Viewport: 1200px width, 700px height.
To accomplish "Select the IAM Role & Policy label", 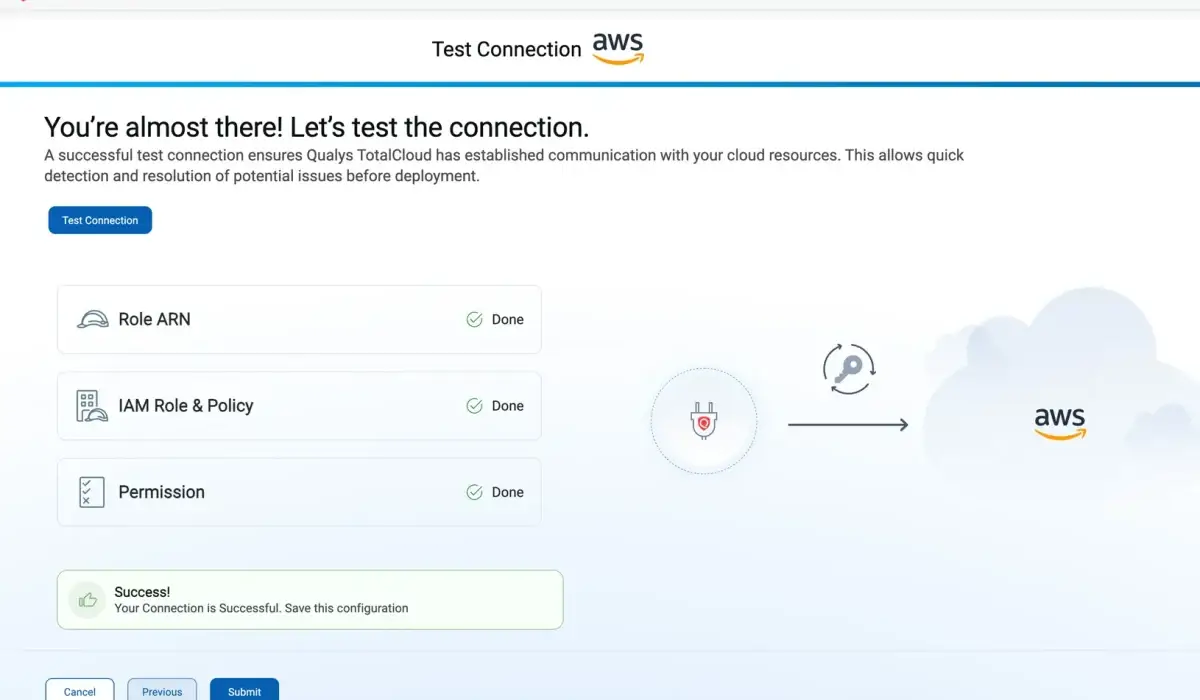I will pyautogui.click(x=185, y=406).
